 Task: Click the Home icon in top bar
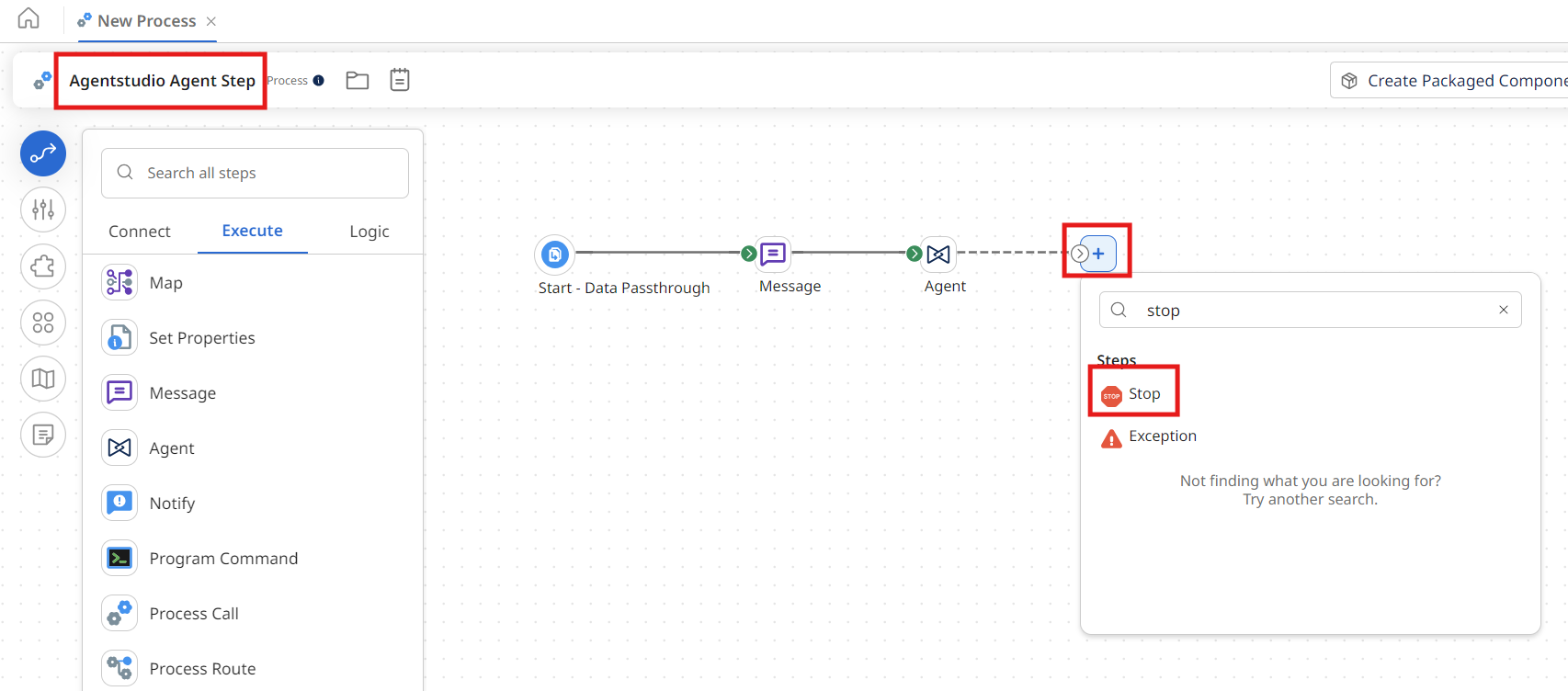(28, 19)
